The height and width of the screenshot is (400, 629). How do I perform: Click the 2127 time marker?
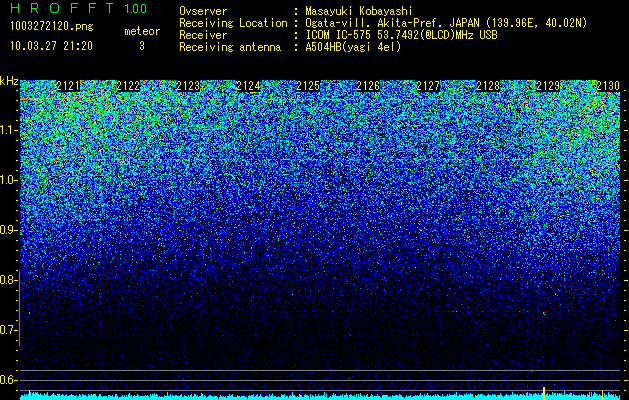point(428,86)
